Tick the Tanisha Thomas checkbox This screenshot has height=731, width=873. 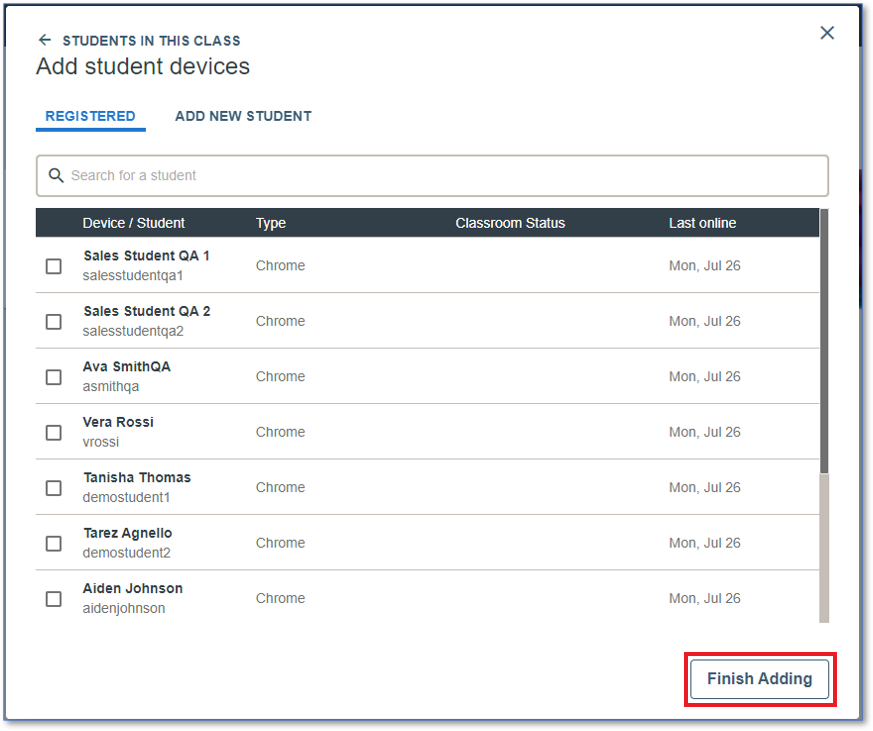click(53, 488)
